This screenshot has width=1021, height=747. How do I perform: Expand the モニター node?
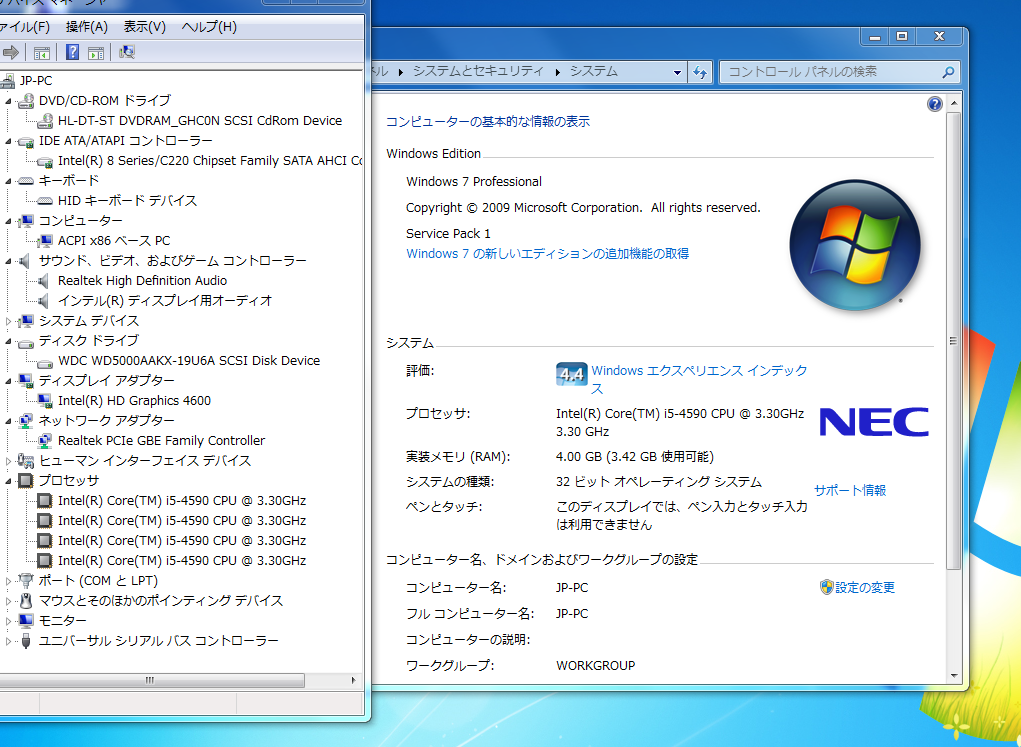tap(8, 621)
